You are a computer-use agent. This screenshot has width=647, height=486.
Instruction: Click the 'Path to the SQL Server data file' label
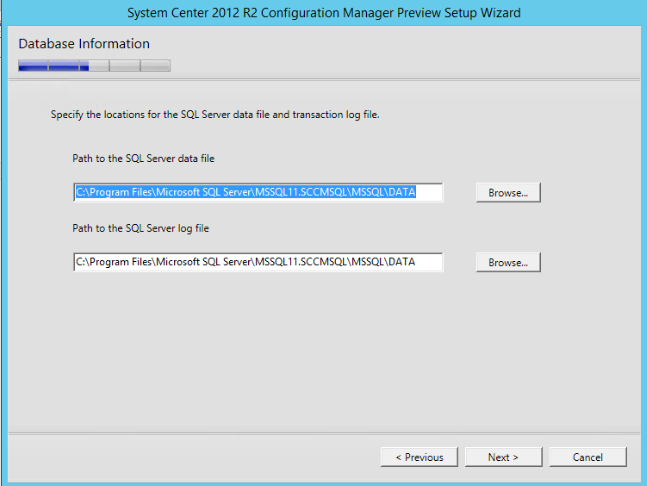coord(143,158)
